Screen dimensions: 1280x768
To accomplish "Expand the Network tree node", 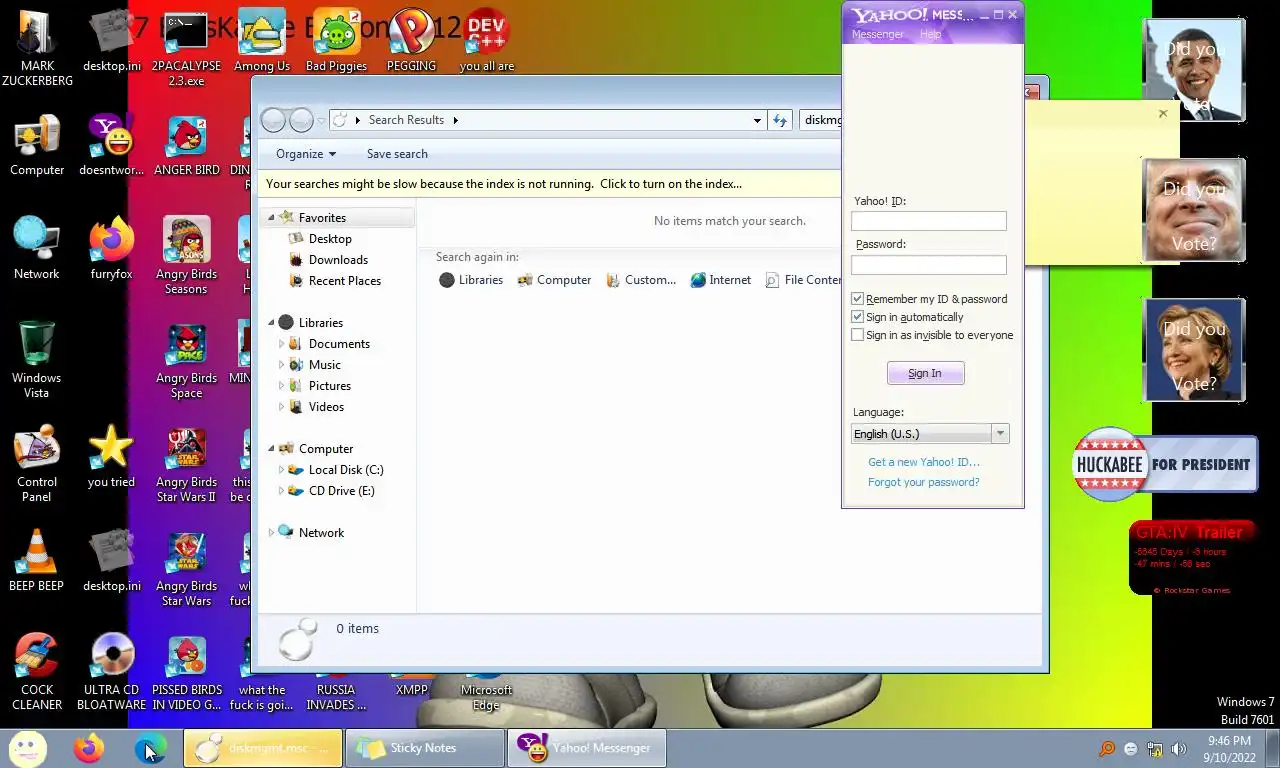I will [271, 533].
